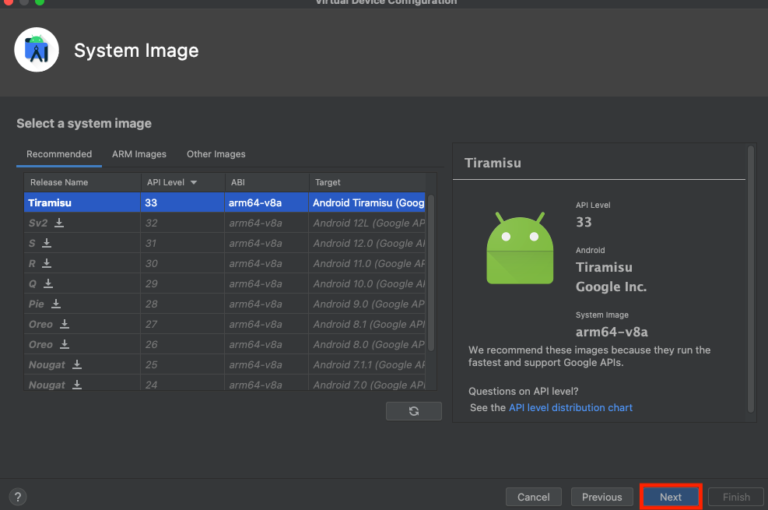The height and width of the screenshot is (510, 768).
Task: Download the S API 31 image
Action: [47, 243]
